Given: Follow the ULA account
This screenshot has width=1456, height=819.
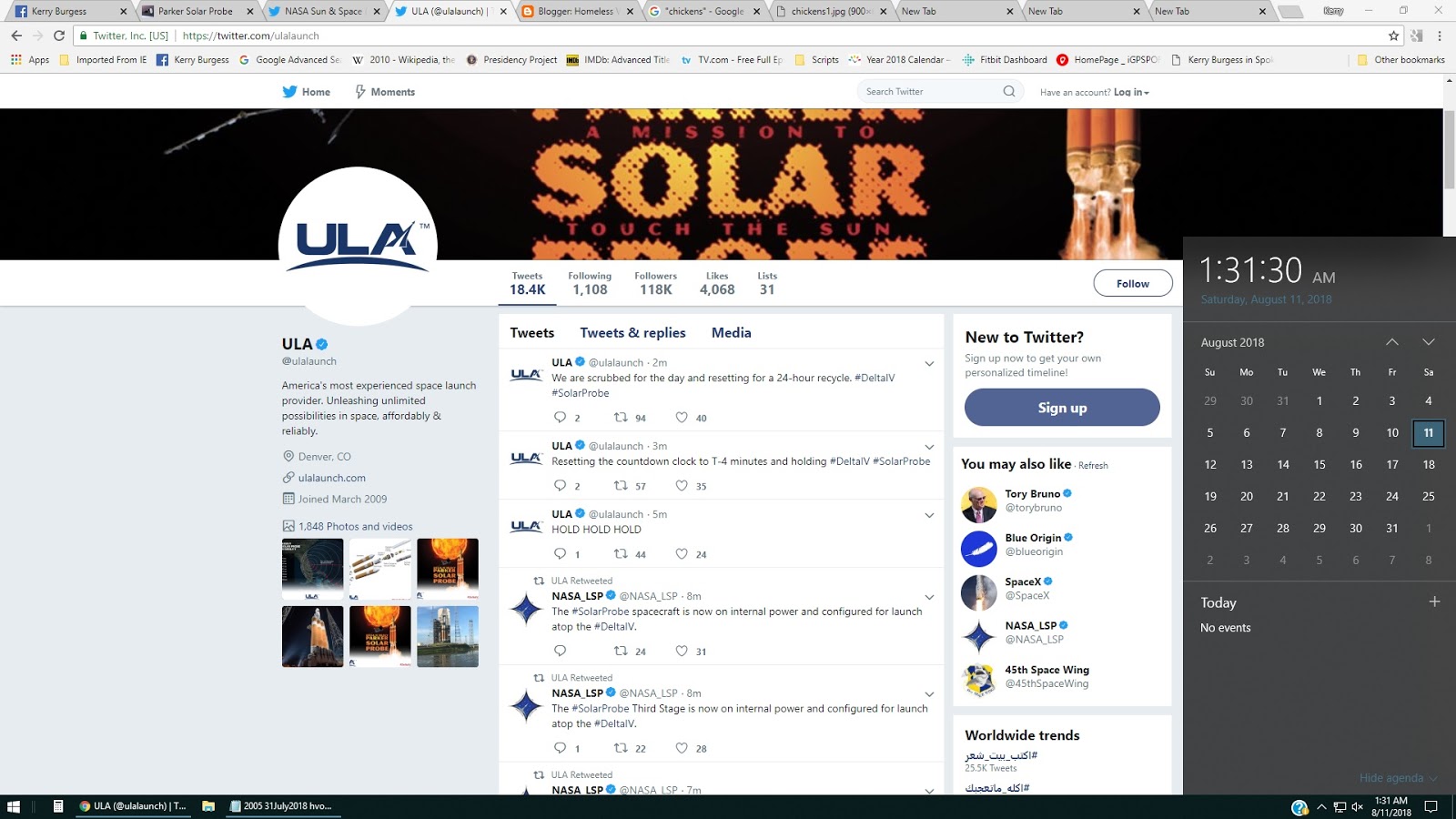Looking at the screenshot, I should [1132, 284].
